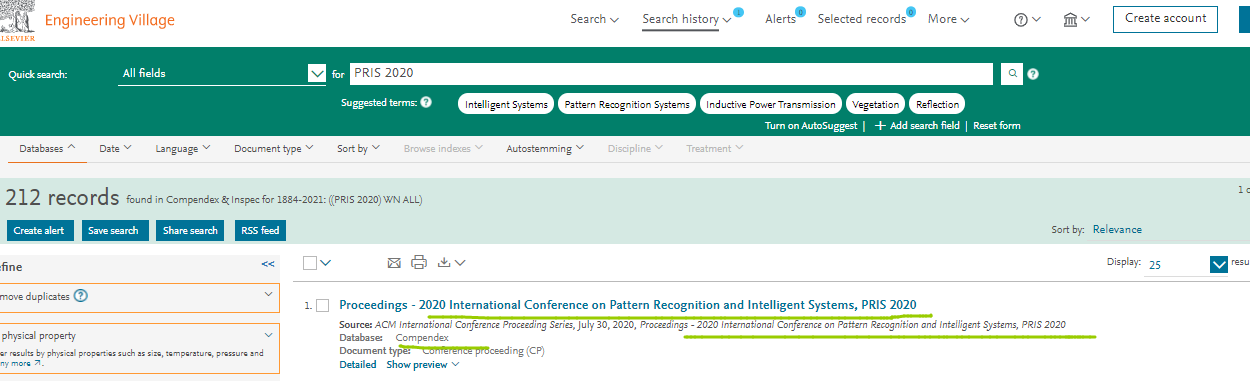
Task: Click the Create alert button
Action: point(40,231)
